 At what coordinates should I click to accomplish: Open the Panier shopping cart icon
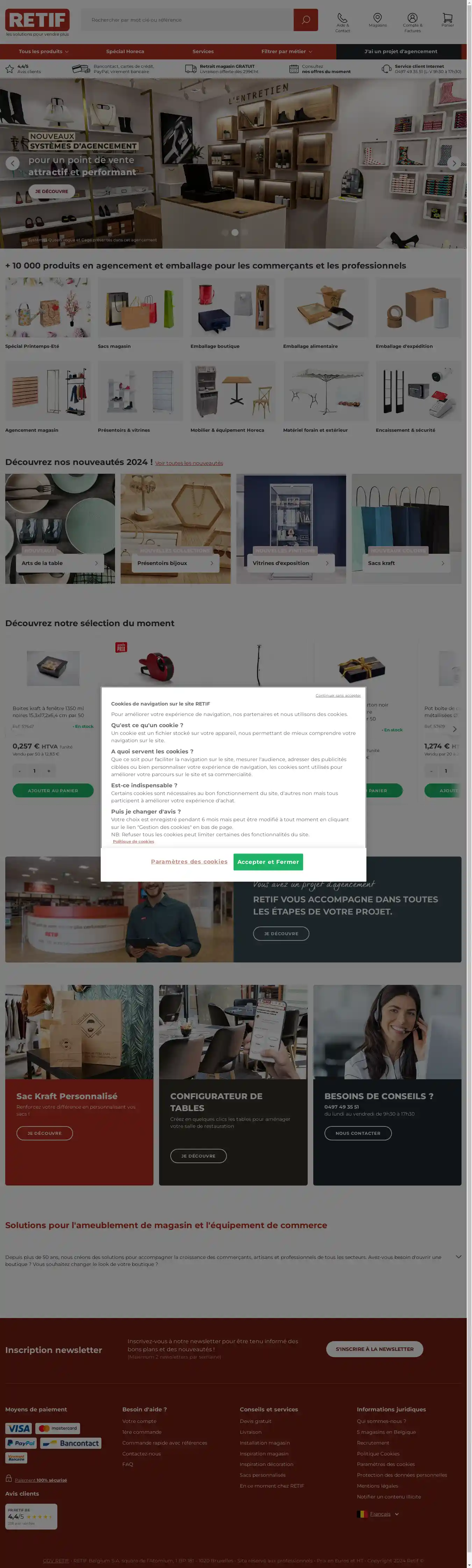448,18
